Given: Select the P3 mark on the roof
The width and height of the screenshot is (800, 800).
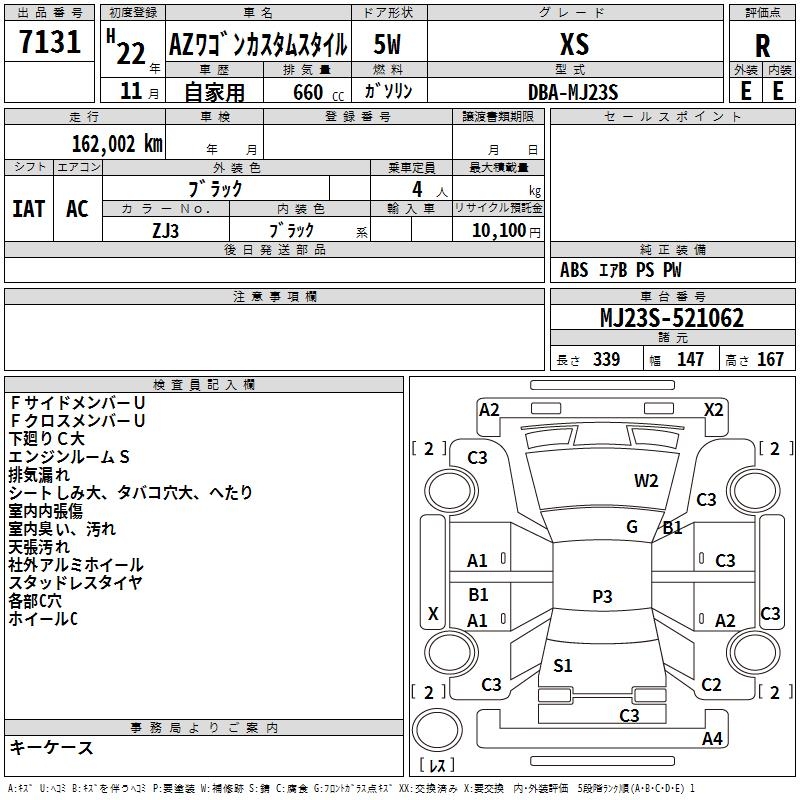Looking at the screenshot, I should click(602, 596).
